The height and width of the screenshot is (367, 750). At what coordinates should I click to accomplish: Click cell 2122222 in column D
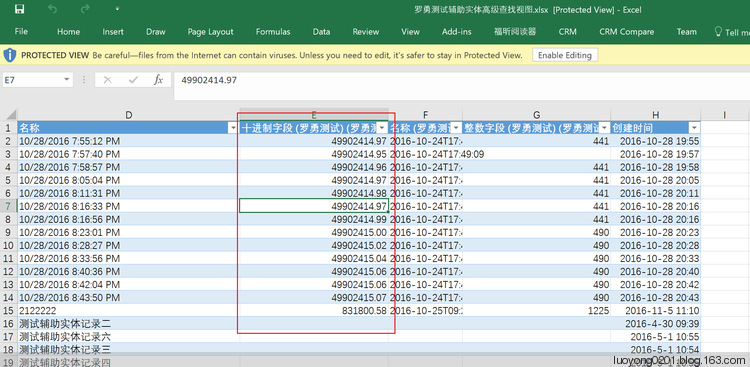tap(128, 310)
